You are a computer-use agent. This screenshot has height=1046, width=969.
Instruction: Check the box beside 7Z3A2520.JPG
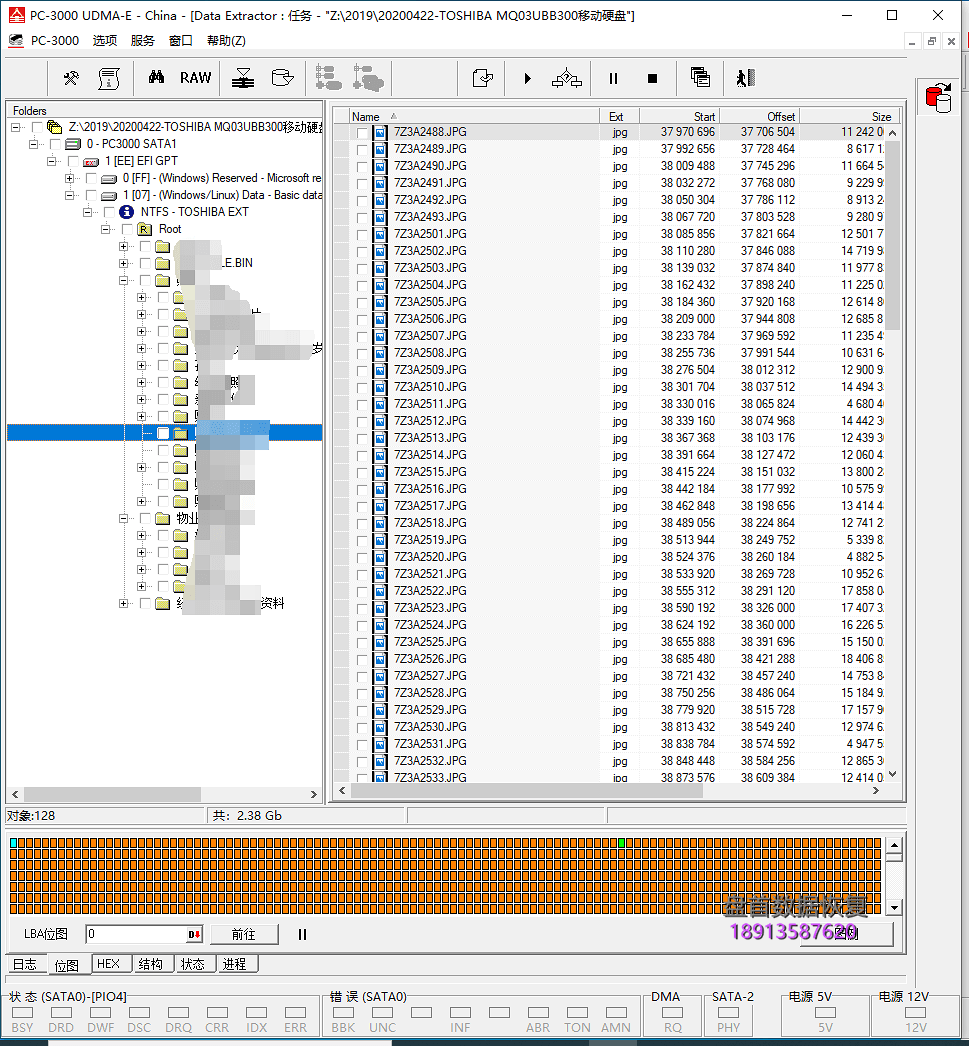coord(361,557)
